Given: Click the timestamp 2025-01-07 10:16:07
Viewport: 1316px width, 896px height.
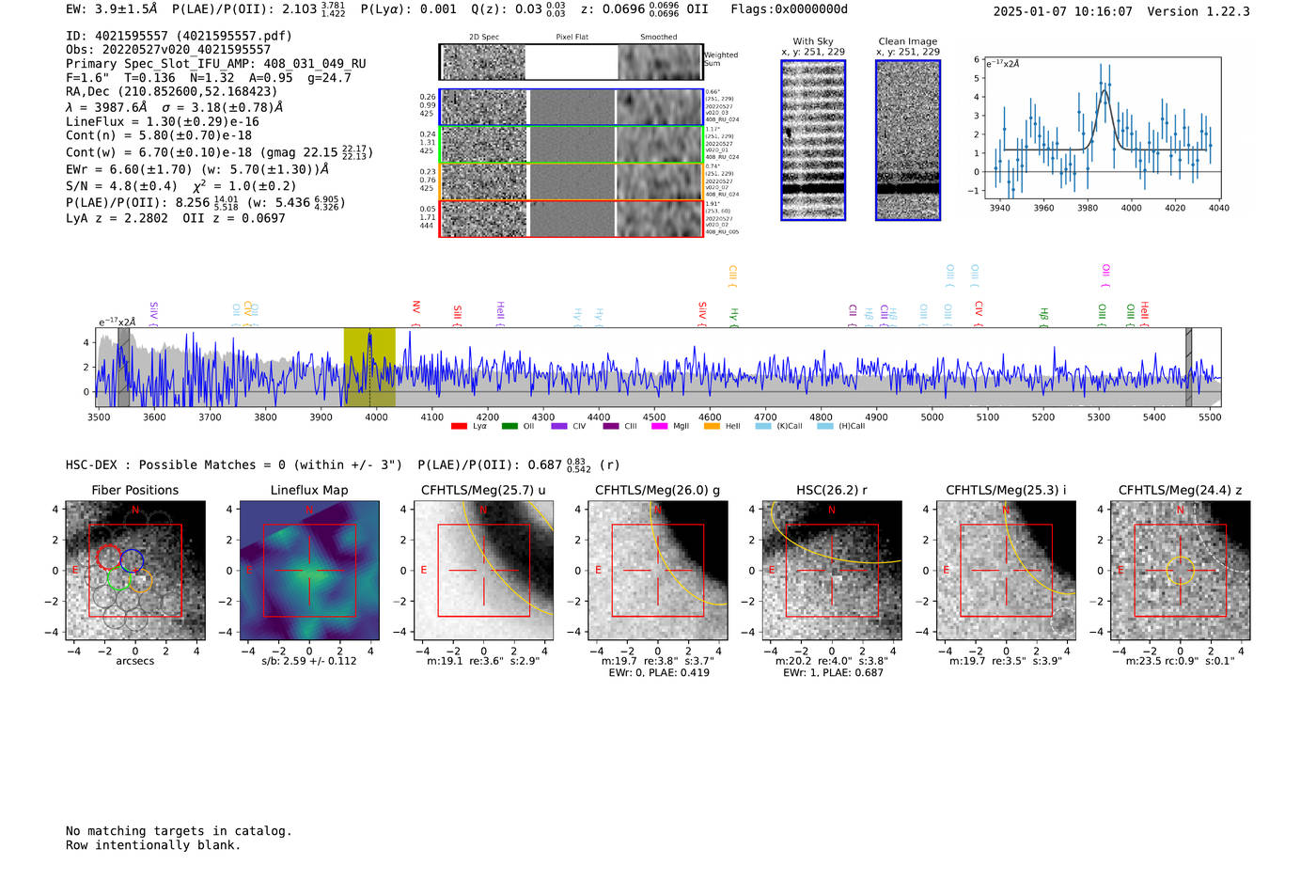Looking at the screenshot, I should (x=1063, y=11).
